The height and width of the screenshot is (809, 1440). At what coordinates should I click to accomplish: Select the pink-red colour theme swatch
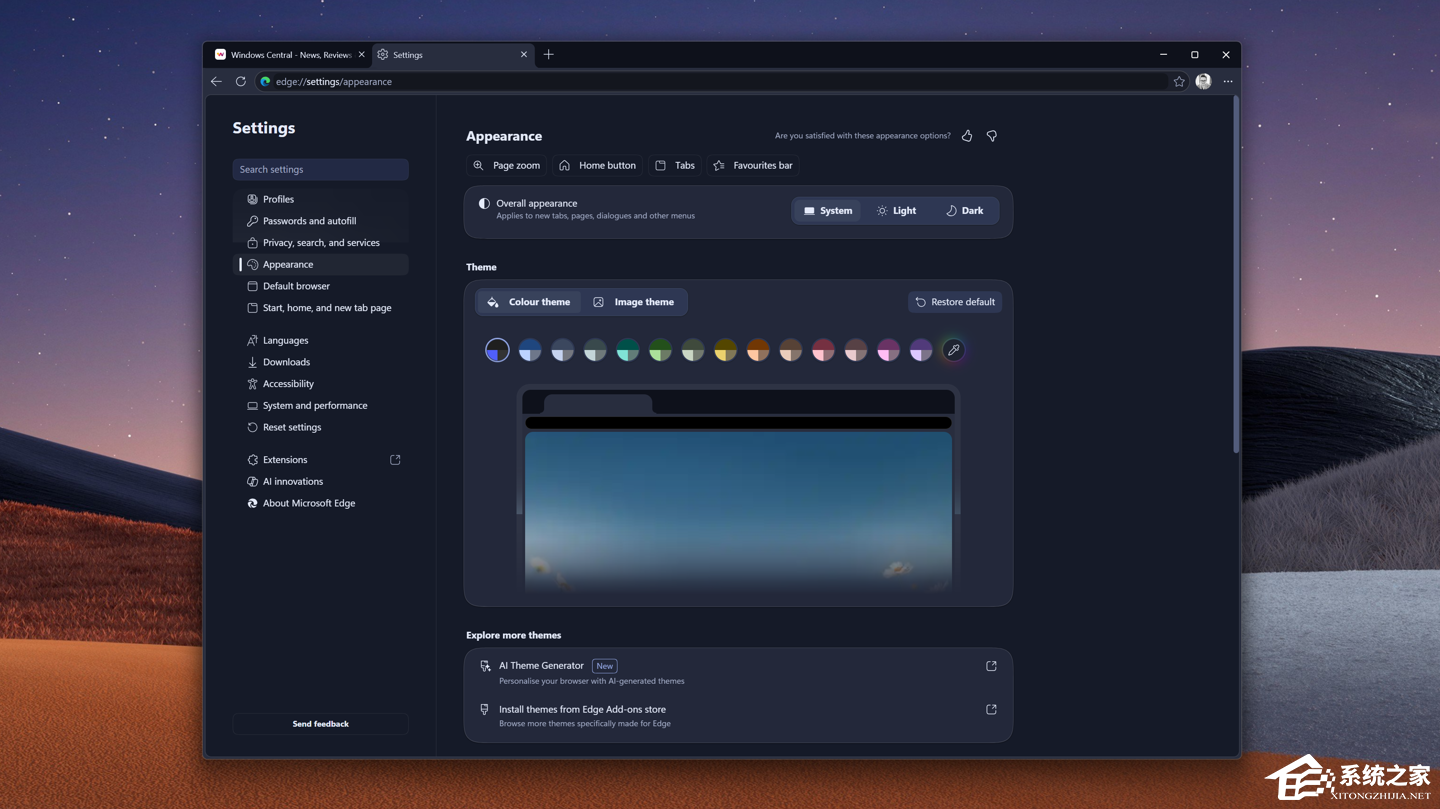tap(823, 350)
